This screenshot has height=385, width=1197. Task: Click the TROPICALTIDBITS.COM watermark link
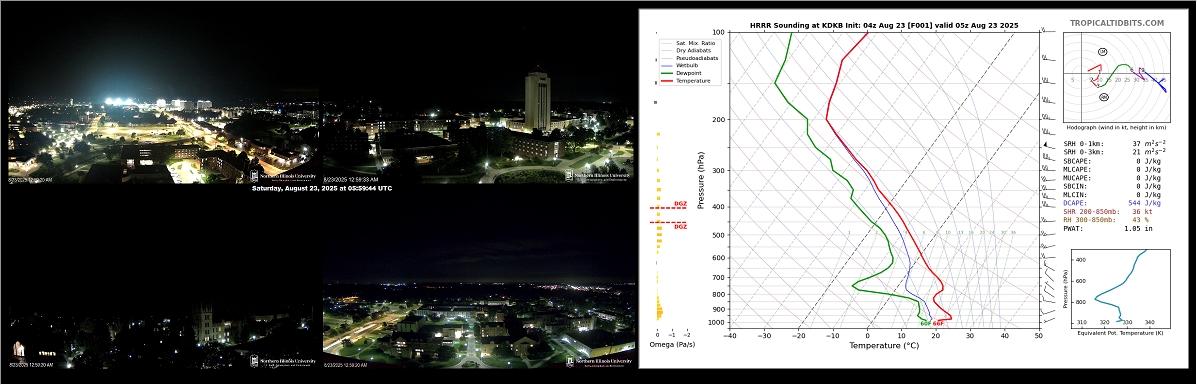[1116, 24]
